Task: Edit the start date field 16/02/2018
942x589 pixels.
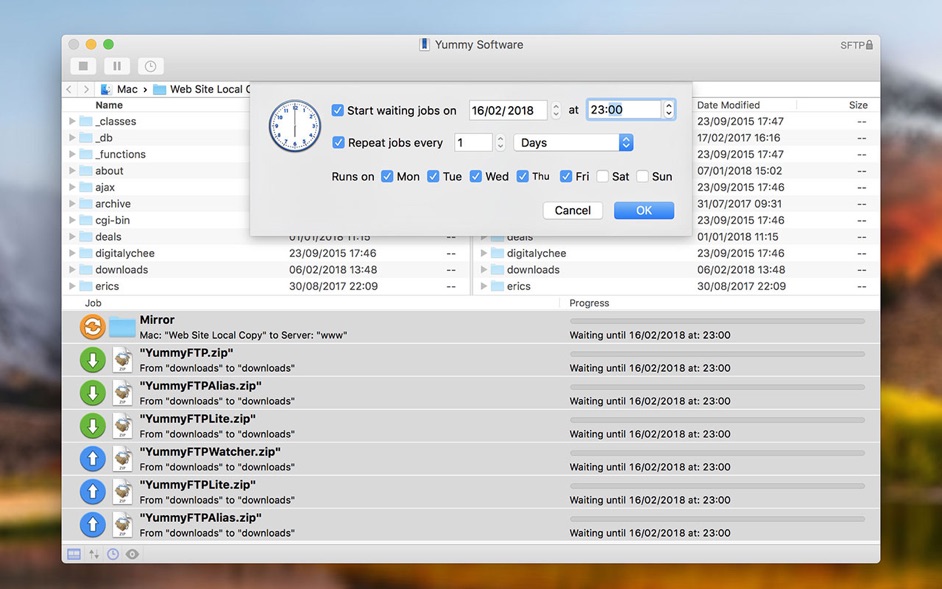Action: pyautogui.click(x=508, y=111)
